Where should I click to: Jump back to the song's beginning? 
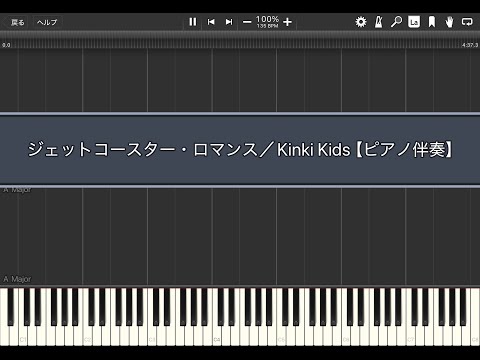pos(211,22)
